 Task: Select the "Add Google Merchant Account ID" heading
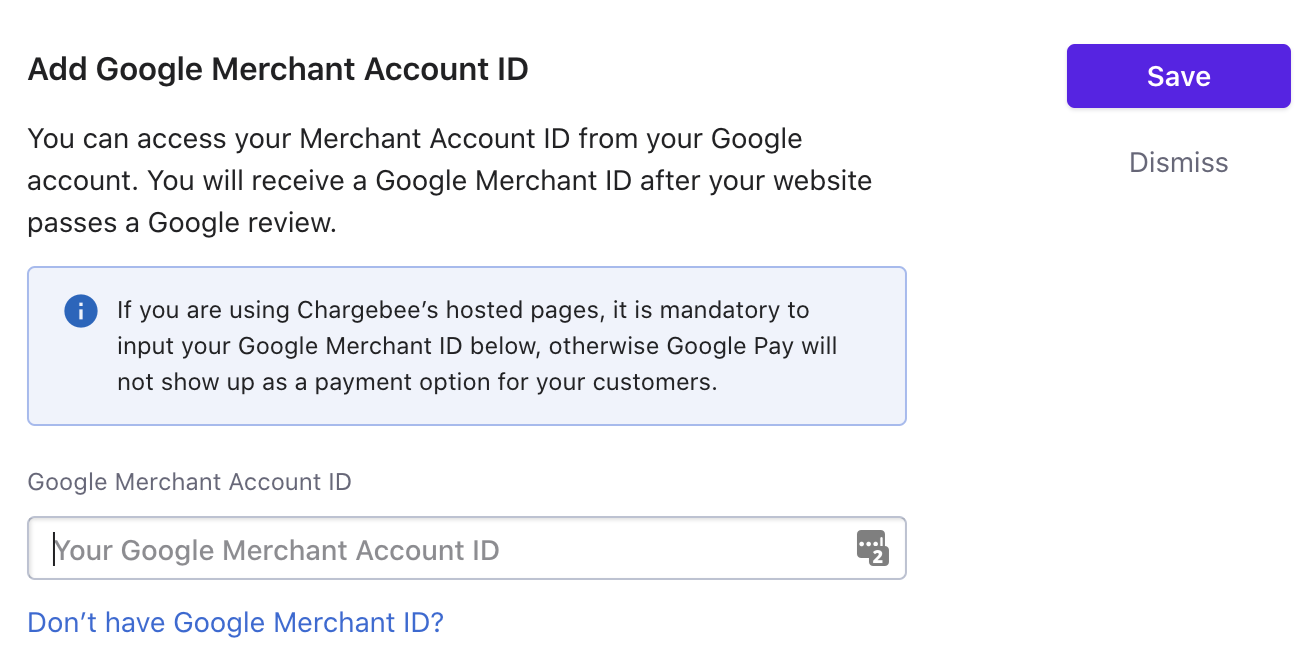[278, 70]
